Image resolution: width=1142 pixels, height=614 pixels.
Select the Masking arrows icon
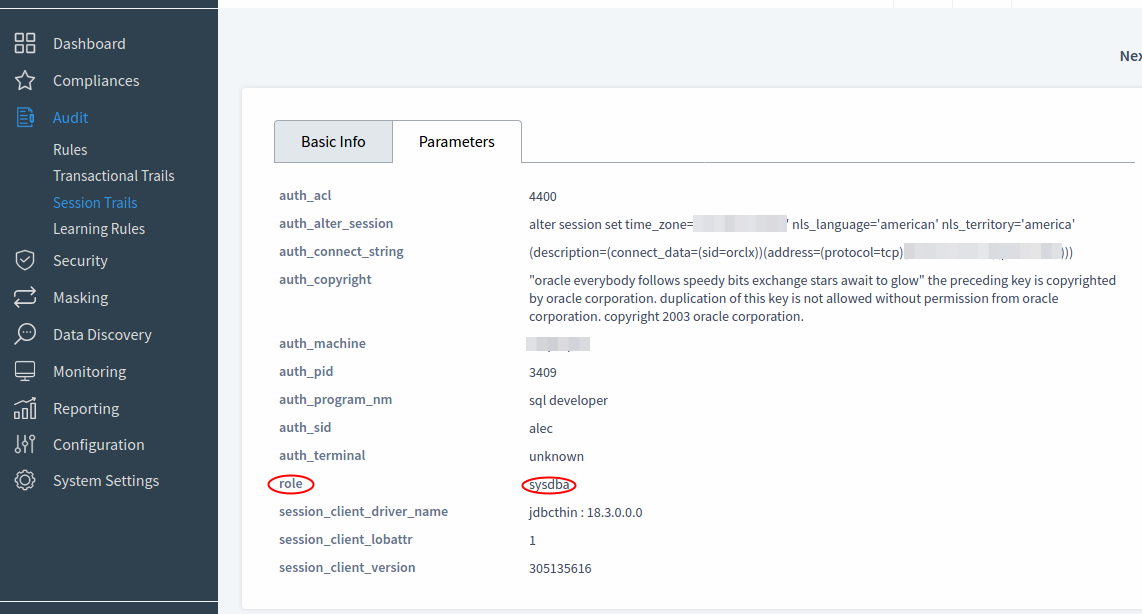(x=27, y=297)
